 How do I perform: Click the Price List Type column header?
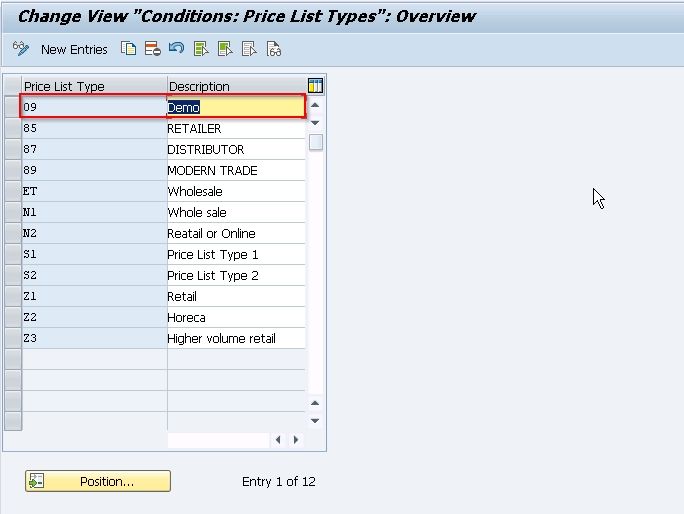click(94, 86)
